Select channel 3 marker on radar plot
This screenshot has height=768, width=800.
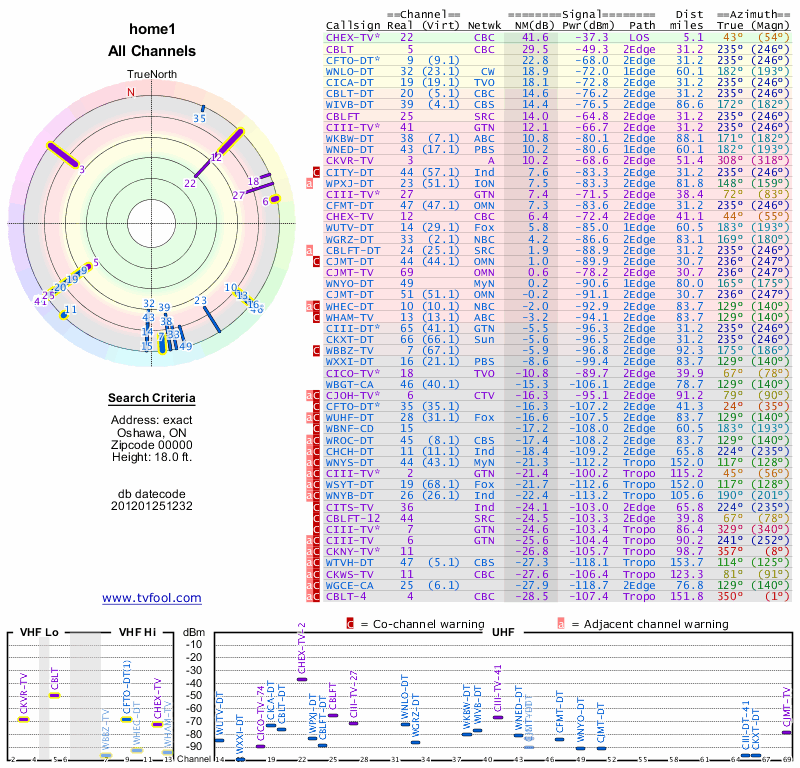(63, 155)
